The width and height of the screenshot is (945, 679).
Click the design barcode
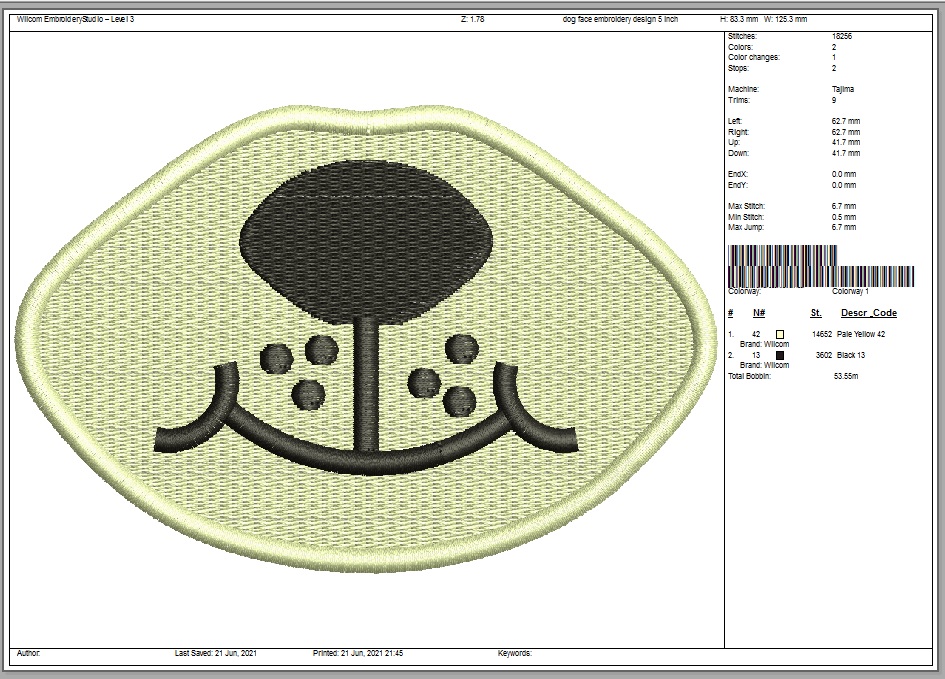click(x=820, y=276)
